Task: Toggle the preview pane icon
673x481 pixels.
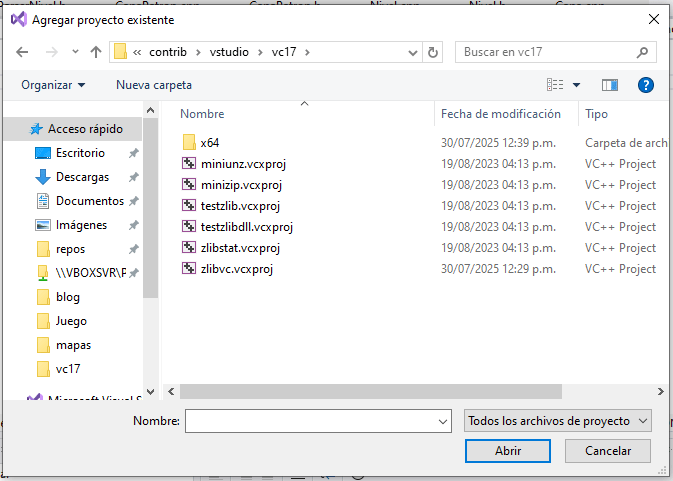Action: 611,85
